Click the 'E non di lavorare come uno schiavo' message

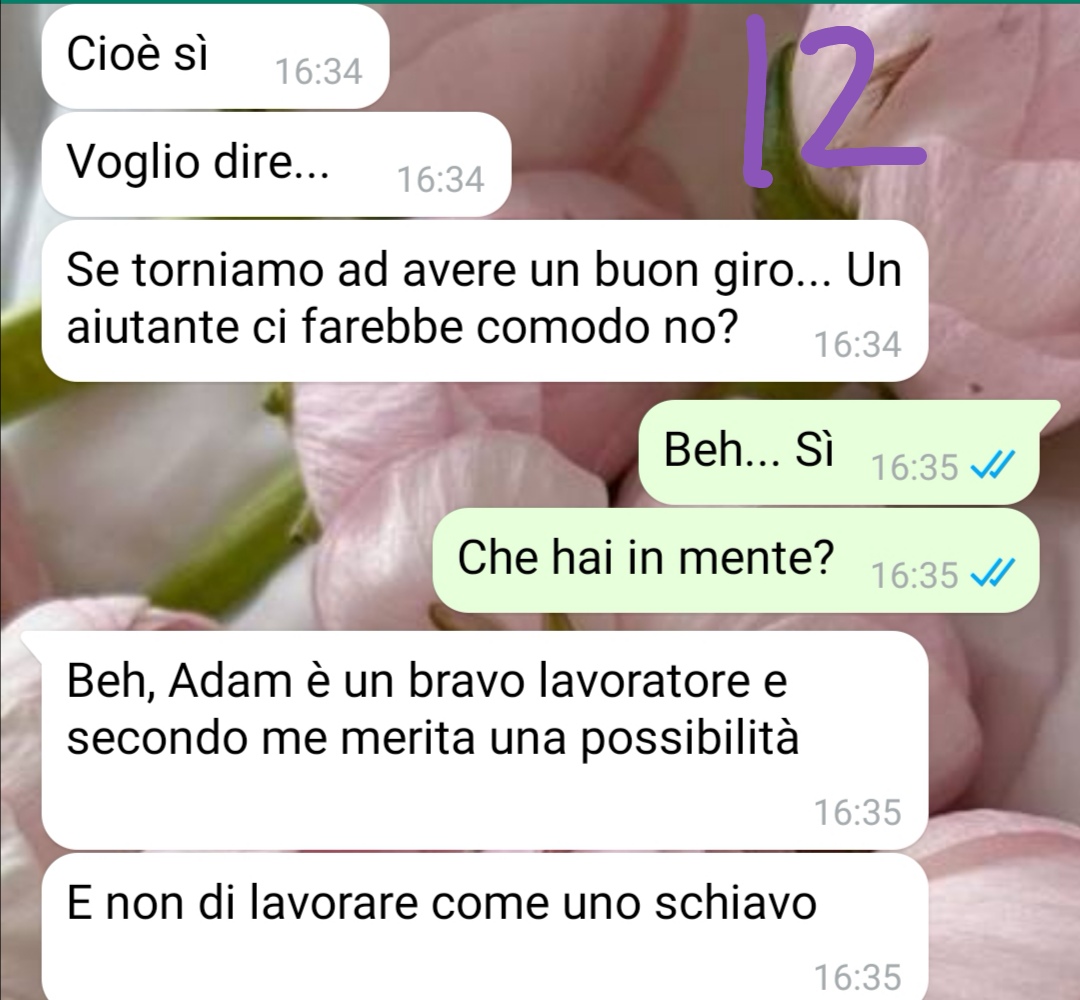485,926
